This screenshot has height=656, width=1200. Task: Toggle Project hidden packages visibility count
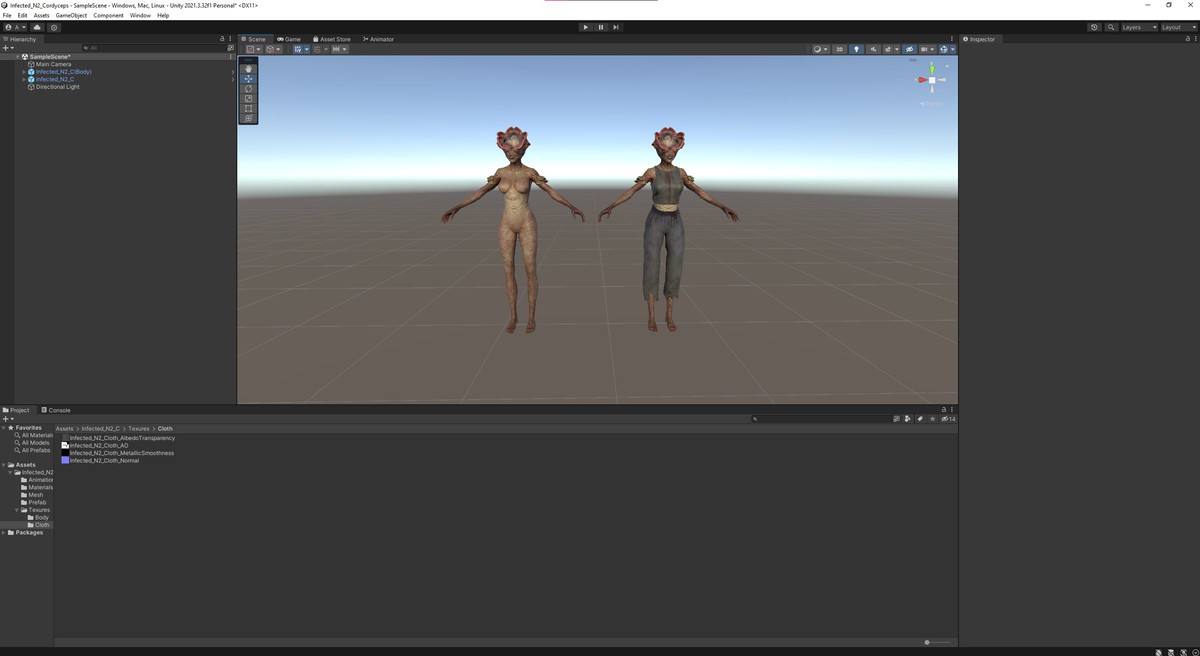(949, 419)
